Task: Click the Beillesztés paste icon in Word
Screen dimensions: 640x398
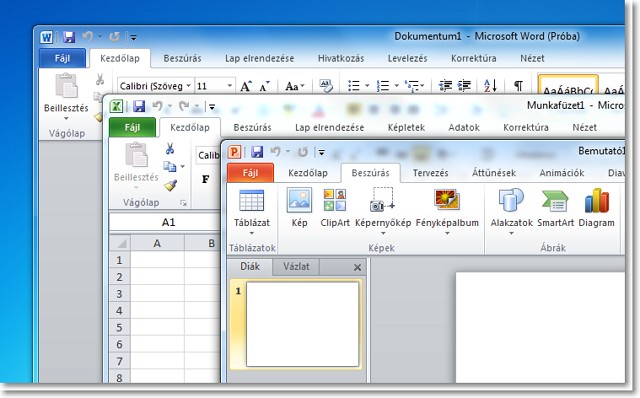Action: coord(66,86)
